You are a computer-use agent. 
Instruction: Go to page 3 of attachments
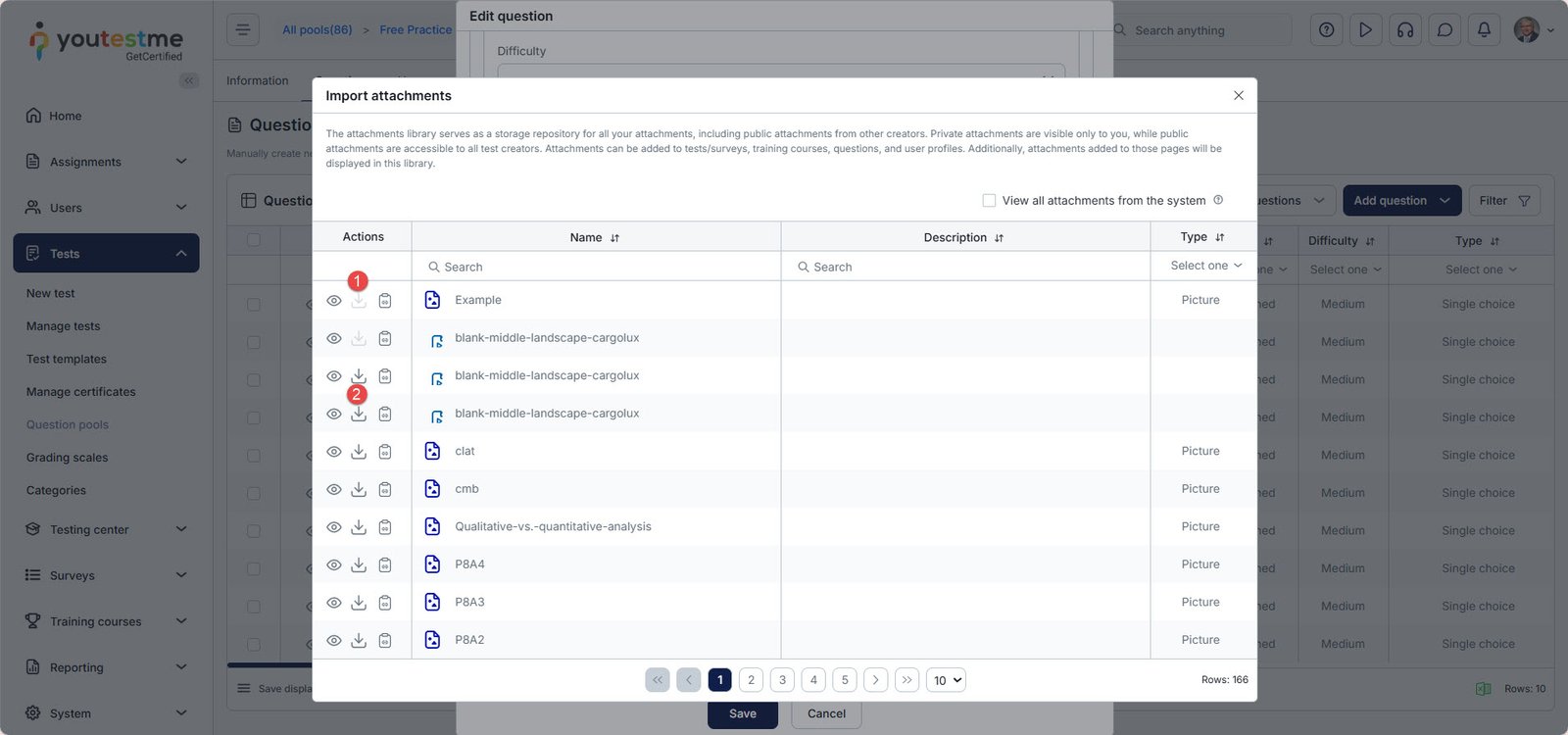(782, 680)
